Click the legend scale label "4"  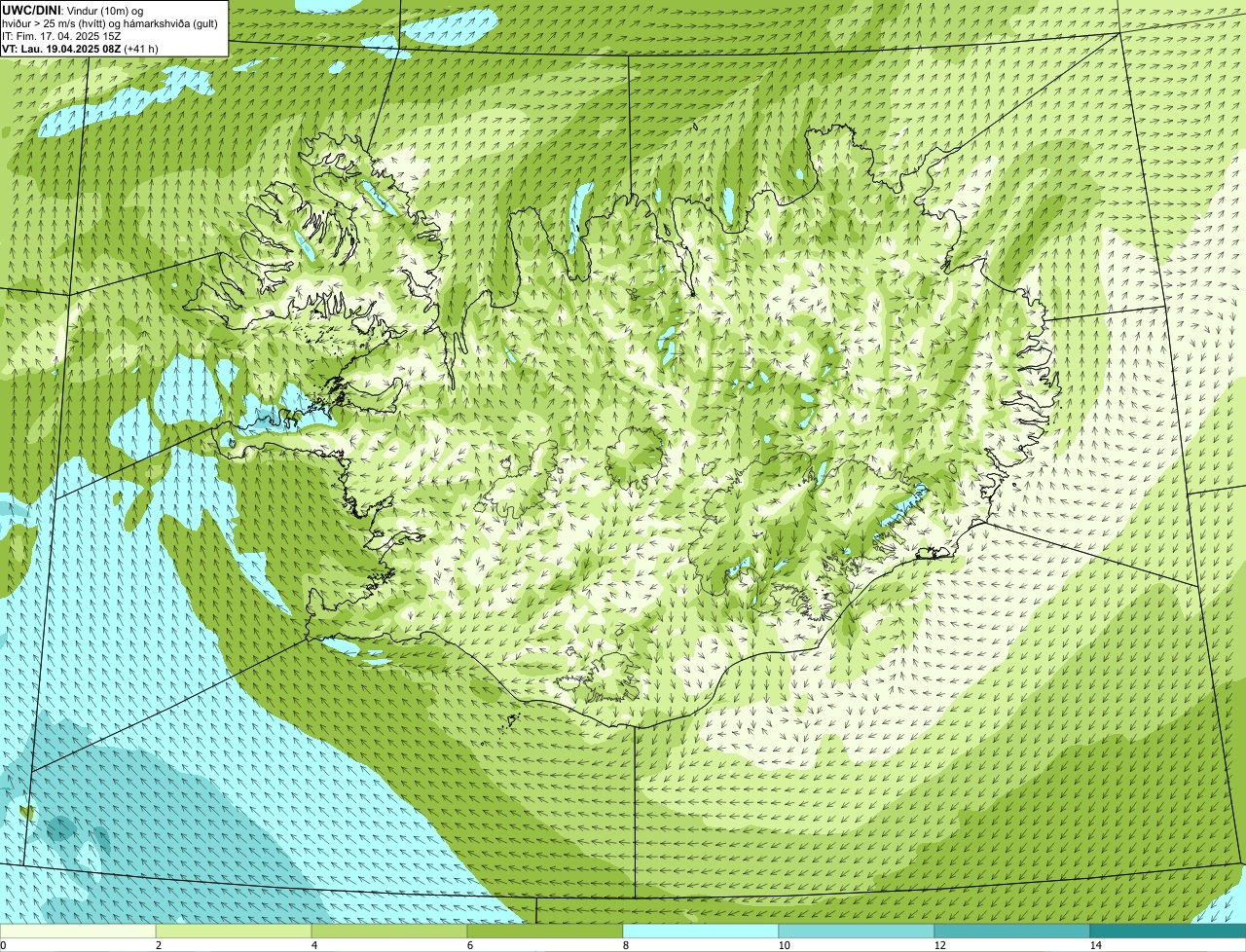(x=313, y=945)
